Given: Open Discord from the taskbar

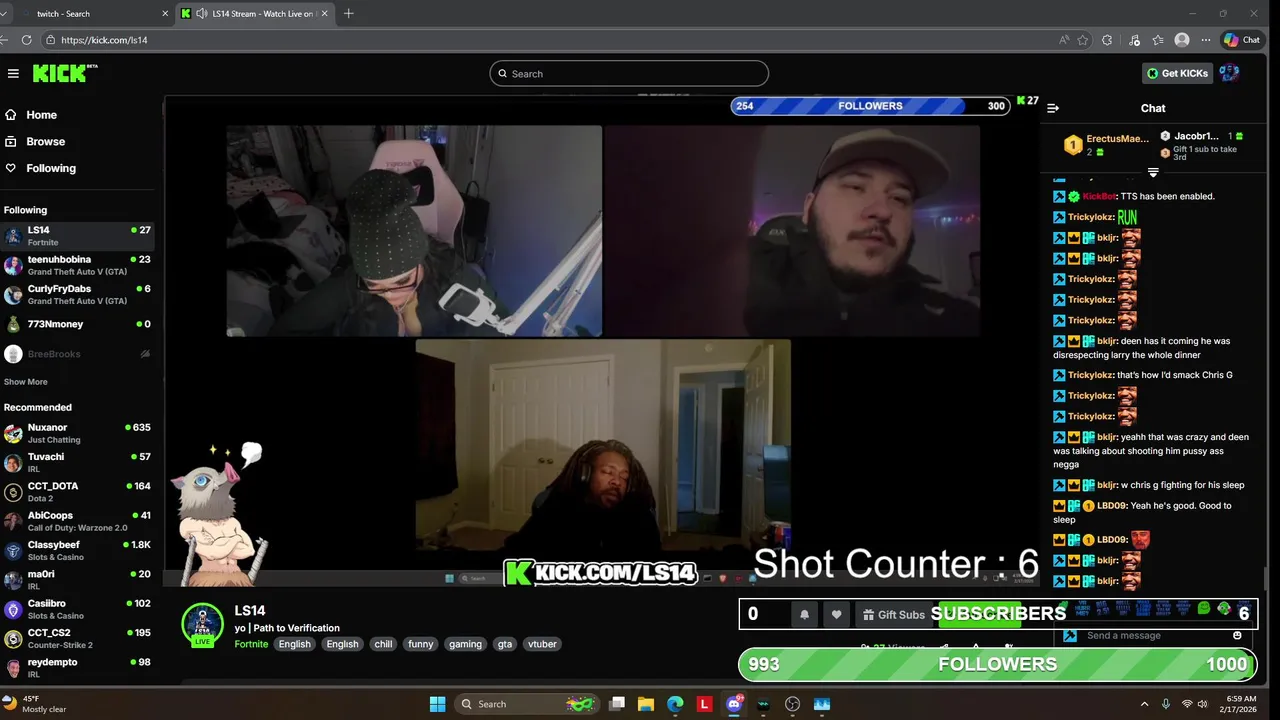Looking at the screenshot, I should click(x=734, y=704).
